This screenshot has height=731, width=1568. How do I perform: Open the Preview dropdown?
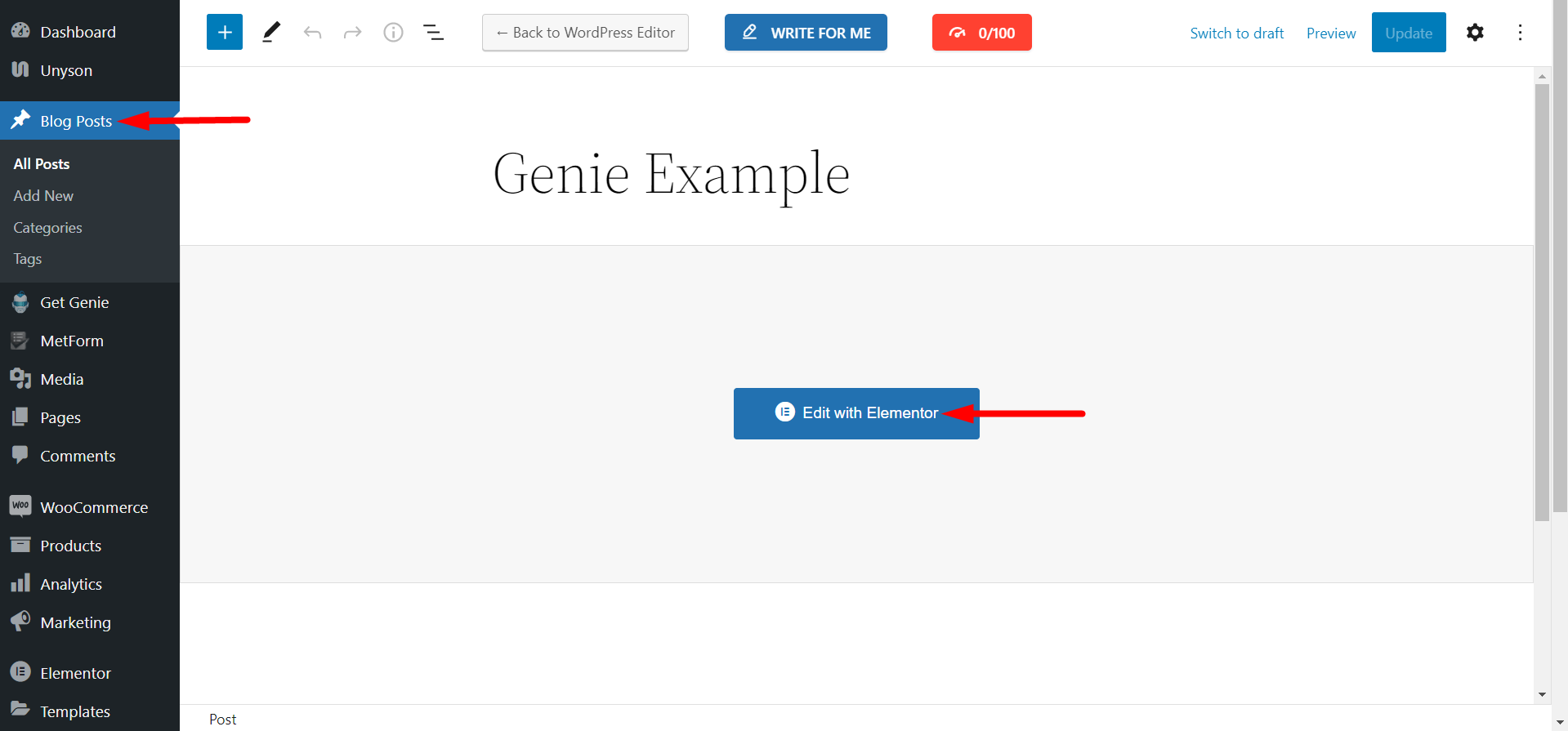click(x=1331, y=33)
